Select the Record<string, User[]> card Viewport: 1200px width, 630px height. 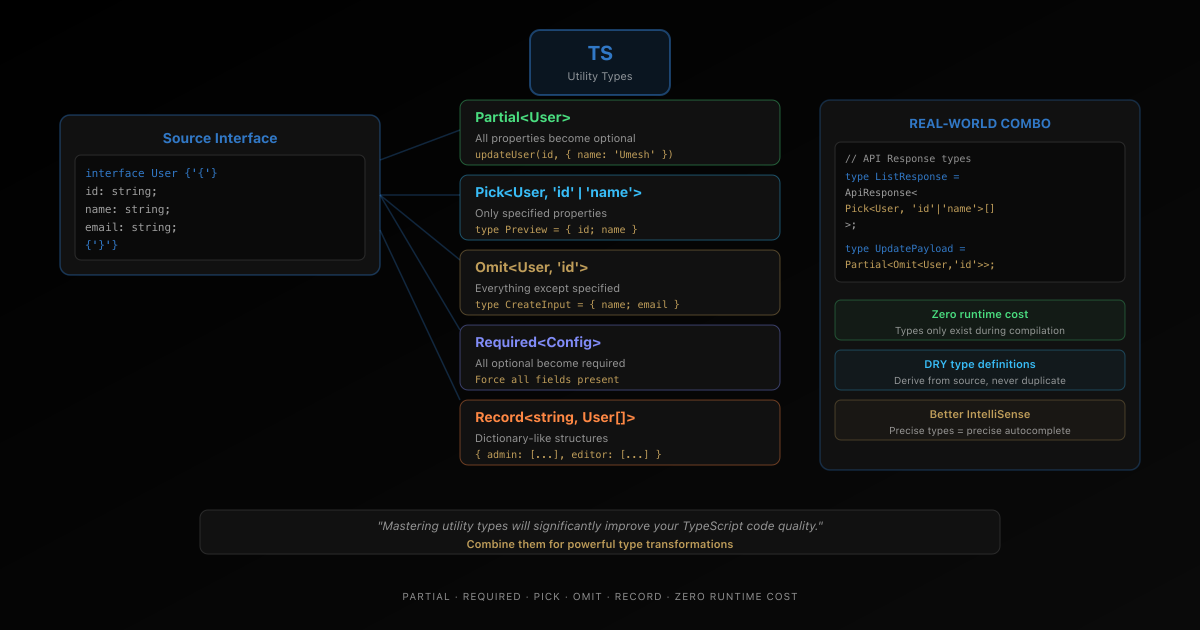tap(620, 432)
